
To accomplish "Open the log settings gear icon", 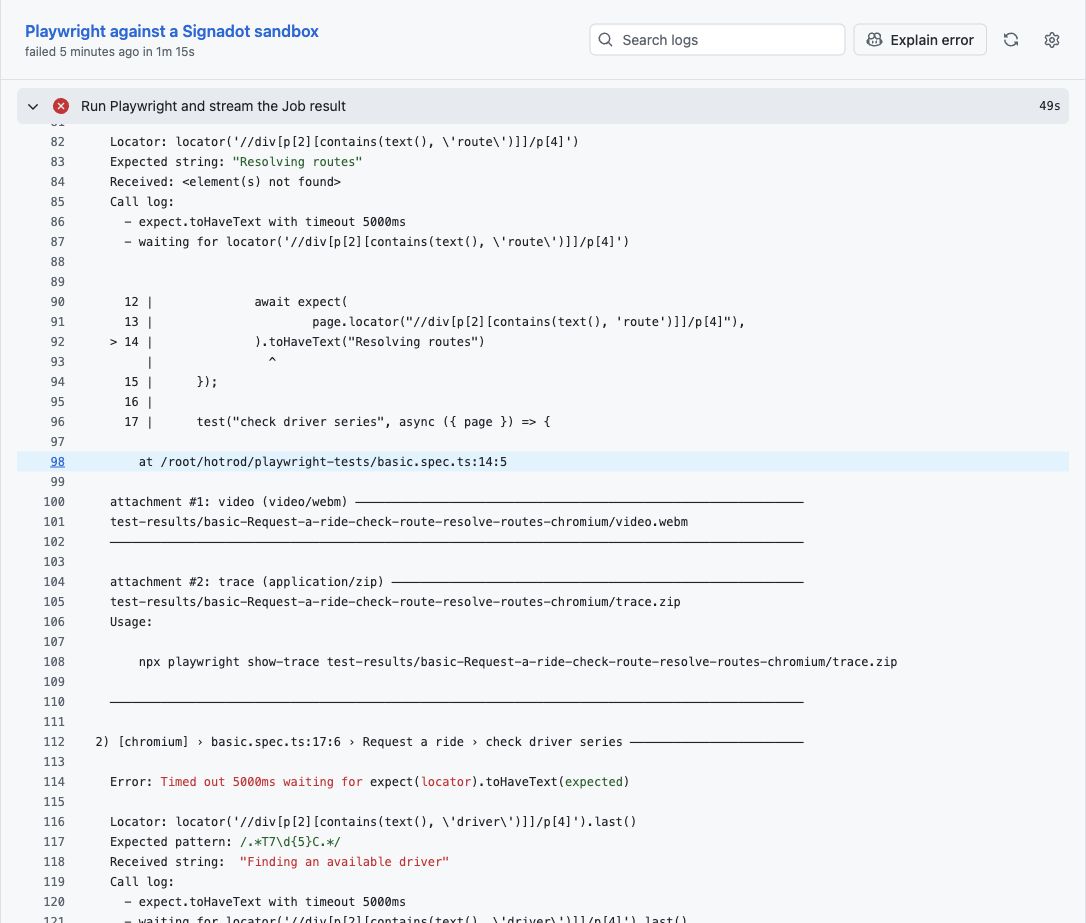I will click(1051, 39).
